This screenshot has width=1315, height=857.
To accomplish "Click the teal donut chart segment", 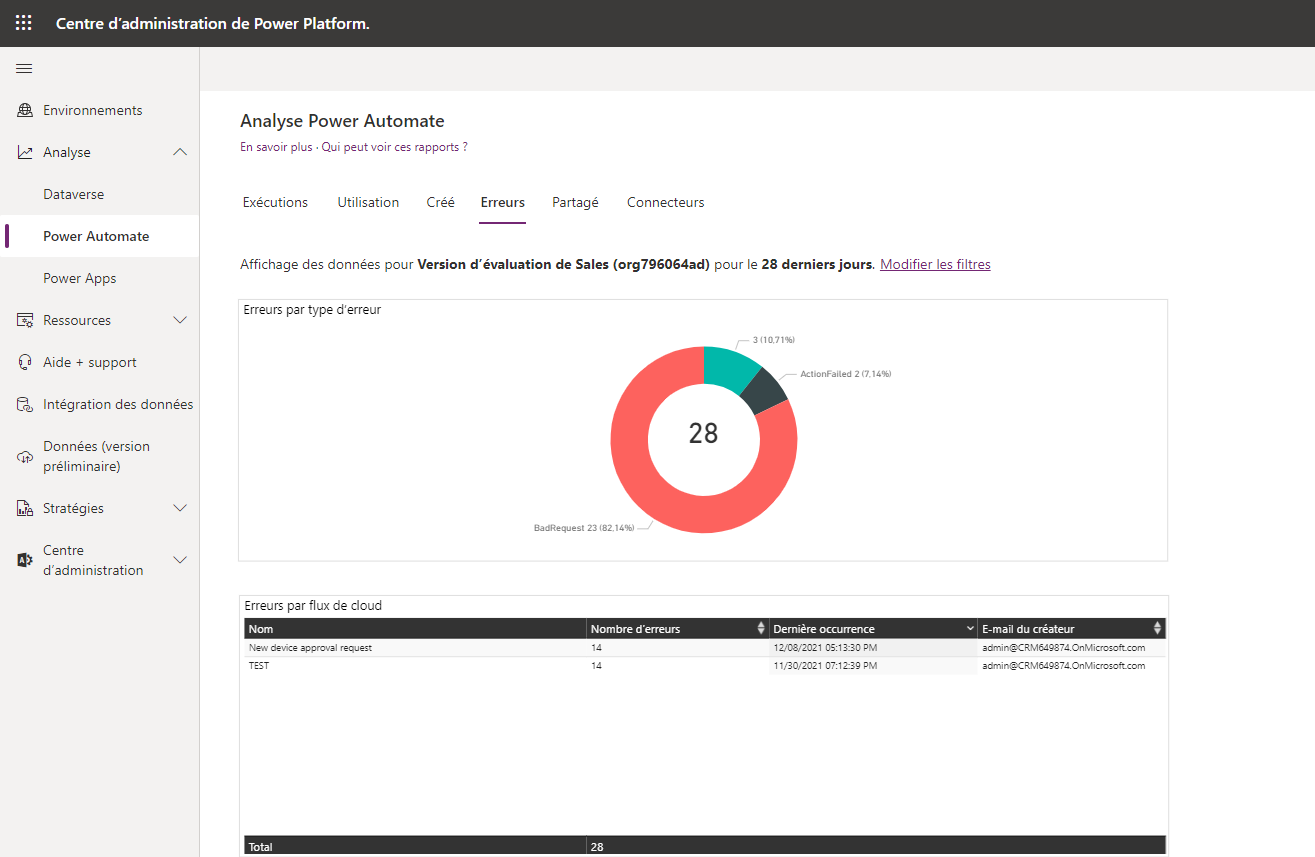I will click(x=730, y=368).
